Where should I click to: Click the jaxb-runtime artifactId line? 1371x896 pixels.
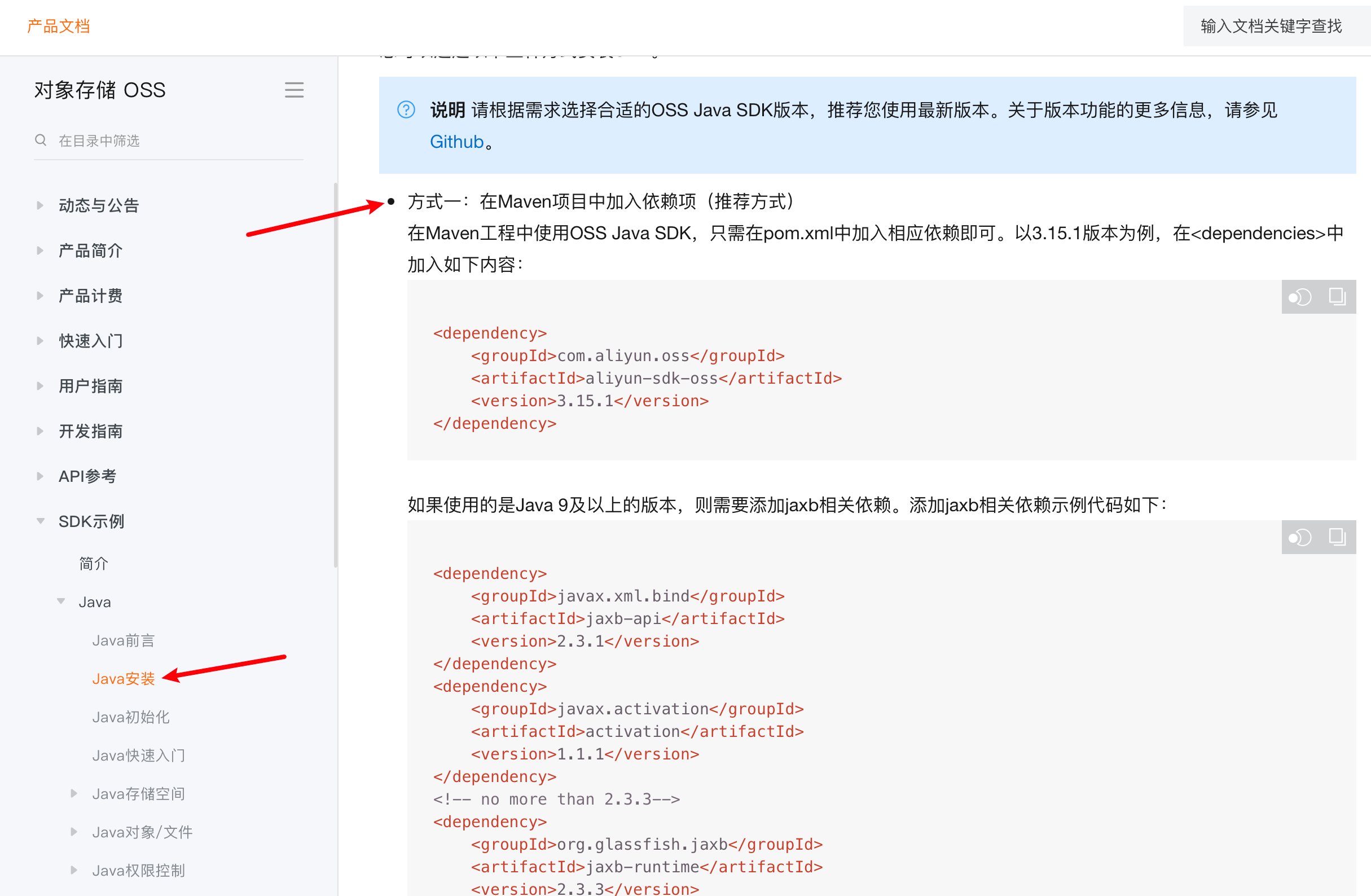point(647,867)
